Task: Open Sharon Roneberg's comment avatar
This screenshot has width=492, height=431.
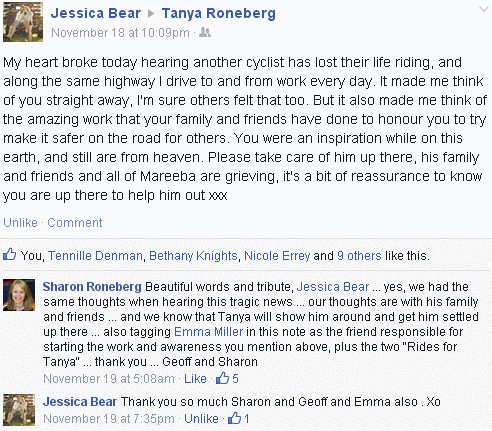Action: pyautogui.click(x=19, y=295)
